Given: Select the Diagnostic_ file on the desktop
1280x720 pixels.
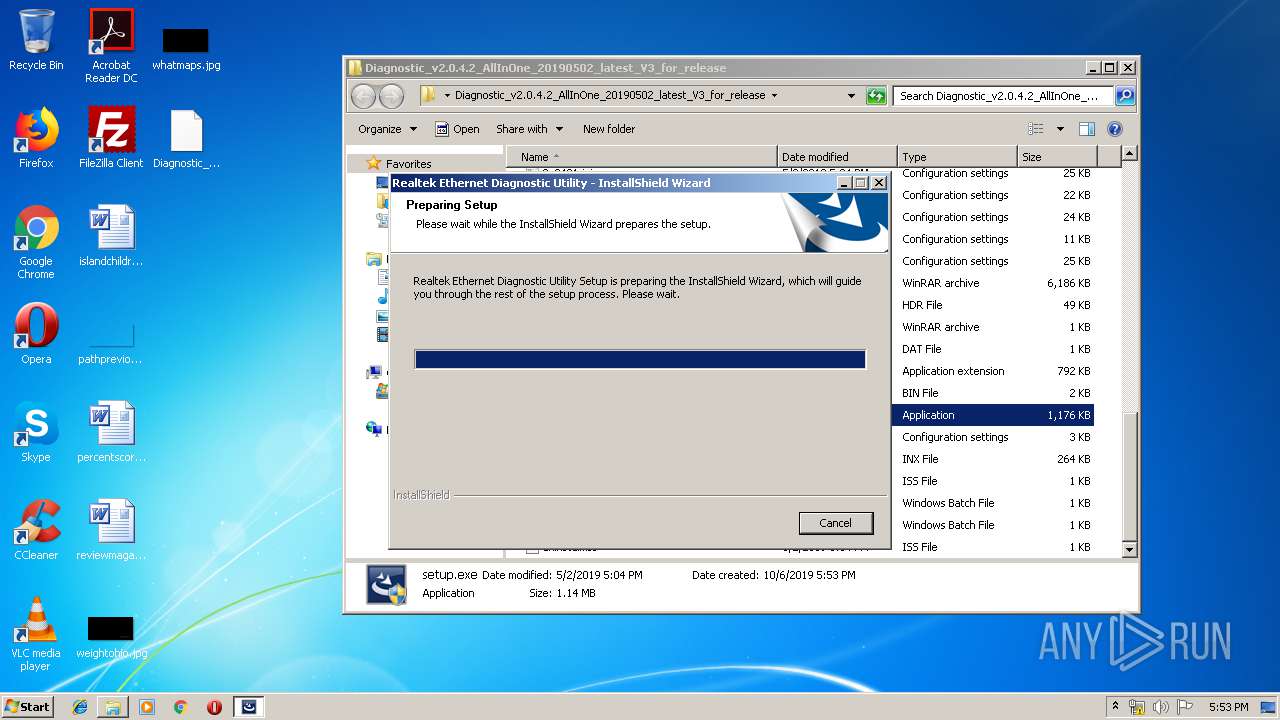Looking at the screenshot, I should (x=186, y=138).
